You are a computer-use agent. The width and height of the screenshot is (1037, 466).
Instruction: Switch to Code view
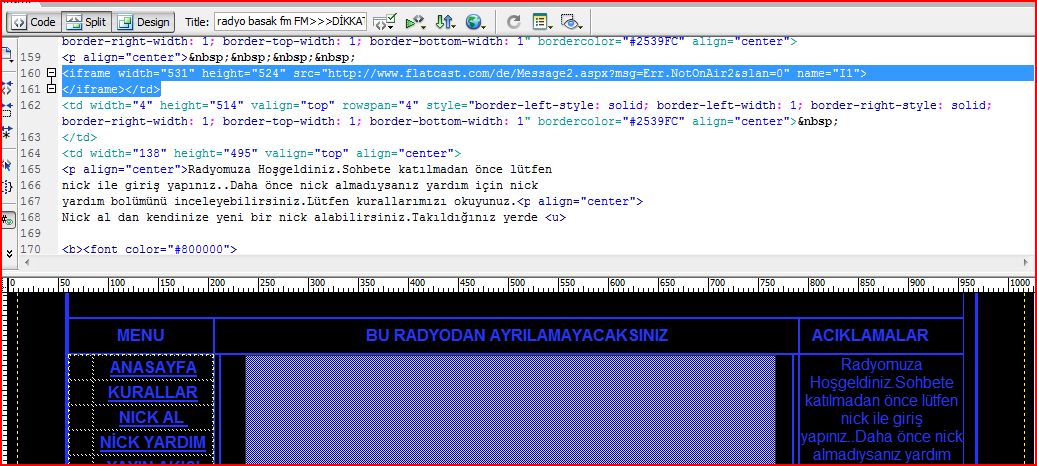[34, 22]
